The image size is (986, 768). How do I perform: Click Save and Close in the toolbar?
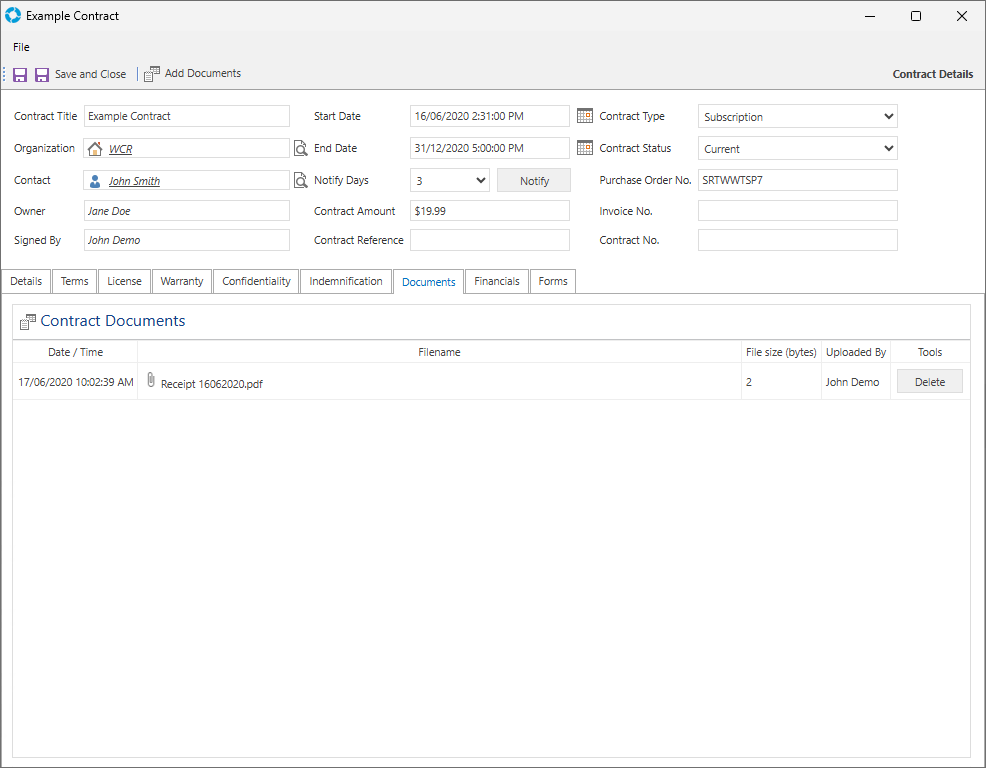[x=80, y=74]
